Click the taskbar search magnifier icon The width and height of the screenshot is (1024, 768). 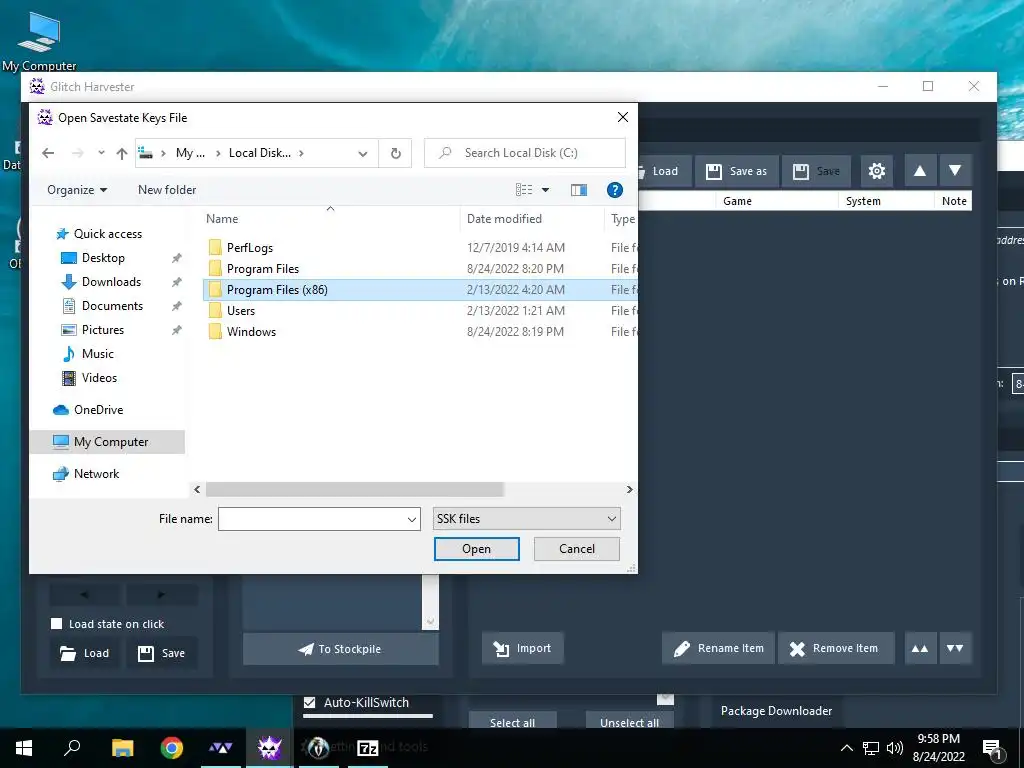pyautogui.click(x=72, y=748)
